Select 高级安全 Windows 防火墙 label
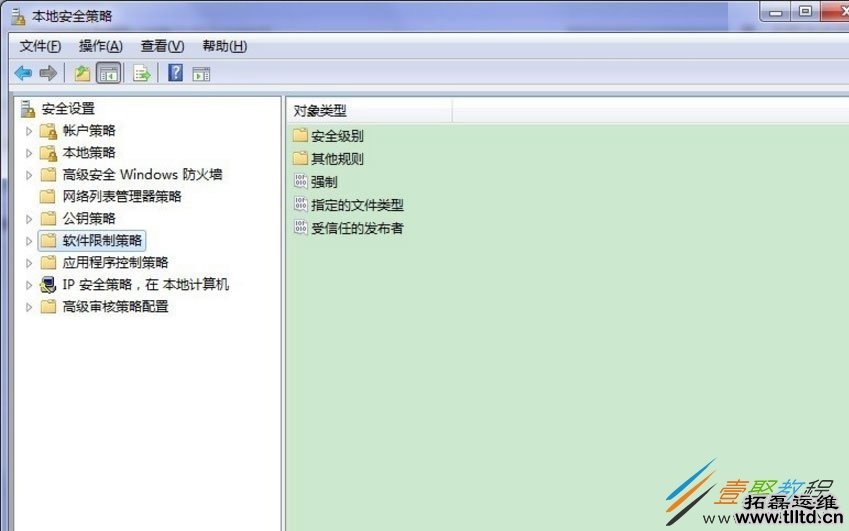The width and height of the screenshot is (849, 531). coord(142,174)
